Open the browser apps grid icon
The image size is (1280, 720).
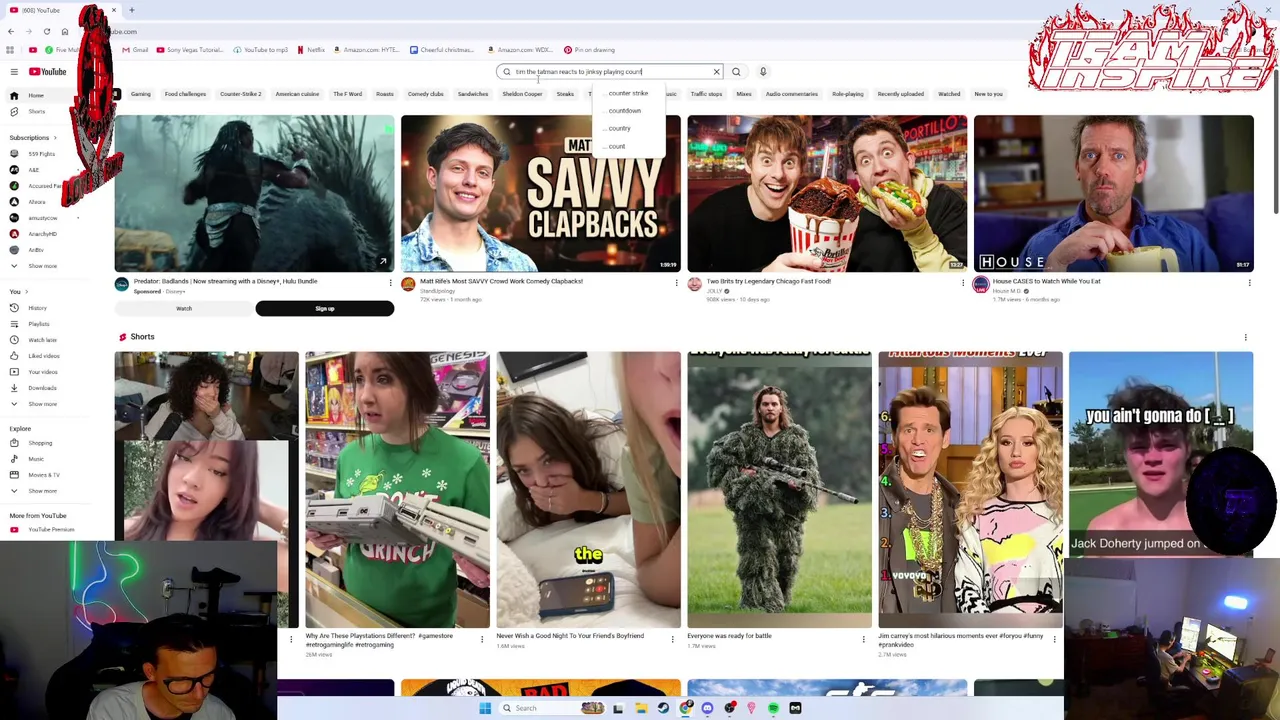point(10,50)
